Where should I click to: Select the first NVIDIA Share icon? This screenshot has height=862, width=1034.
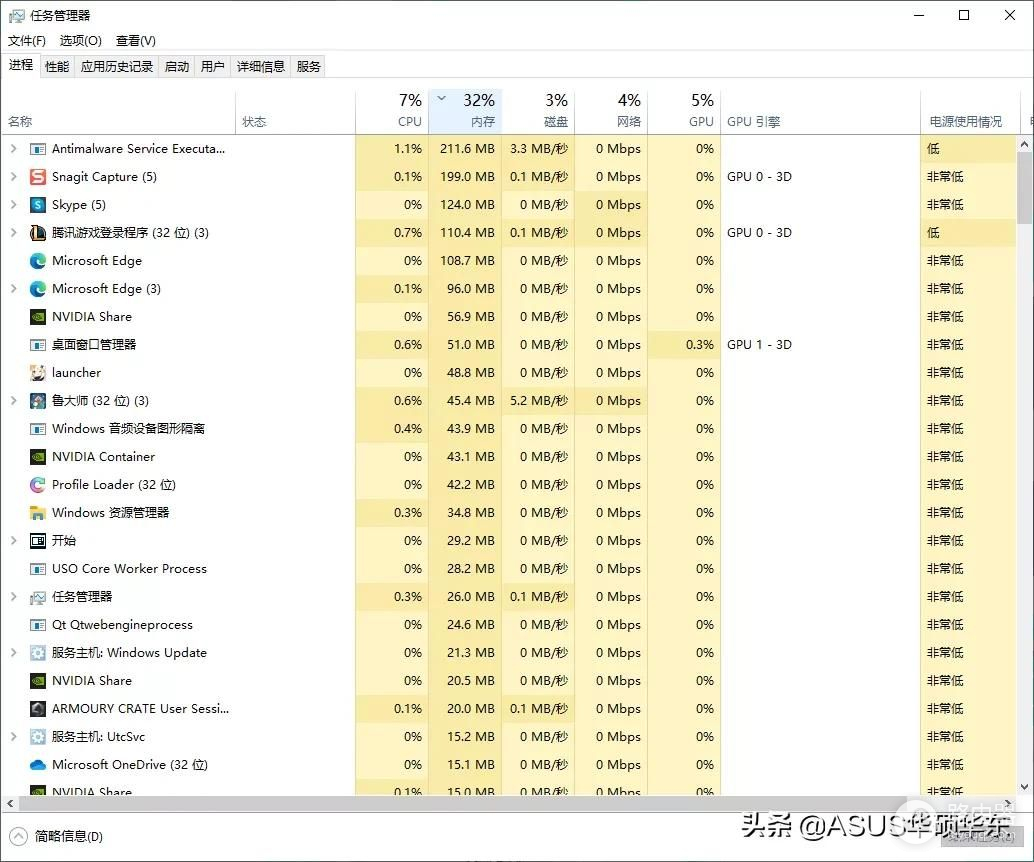click(x=38, y=317)
